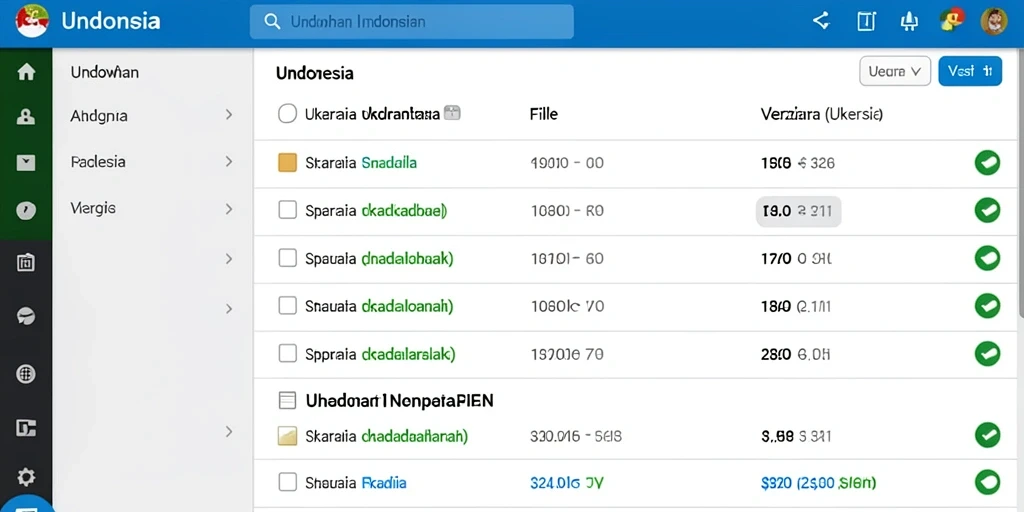1024x512 pixels.
Task: Check the box for Shauaia Fkadiia
Action: [x=287, y=483]
